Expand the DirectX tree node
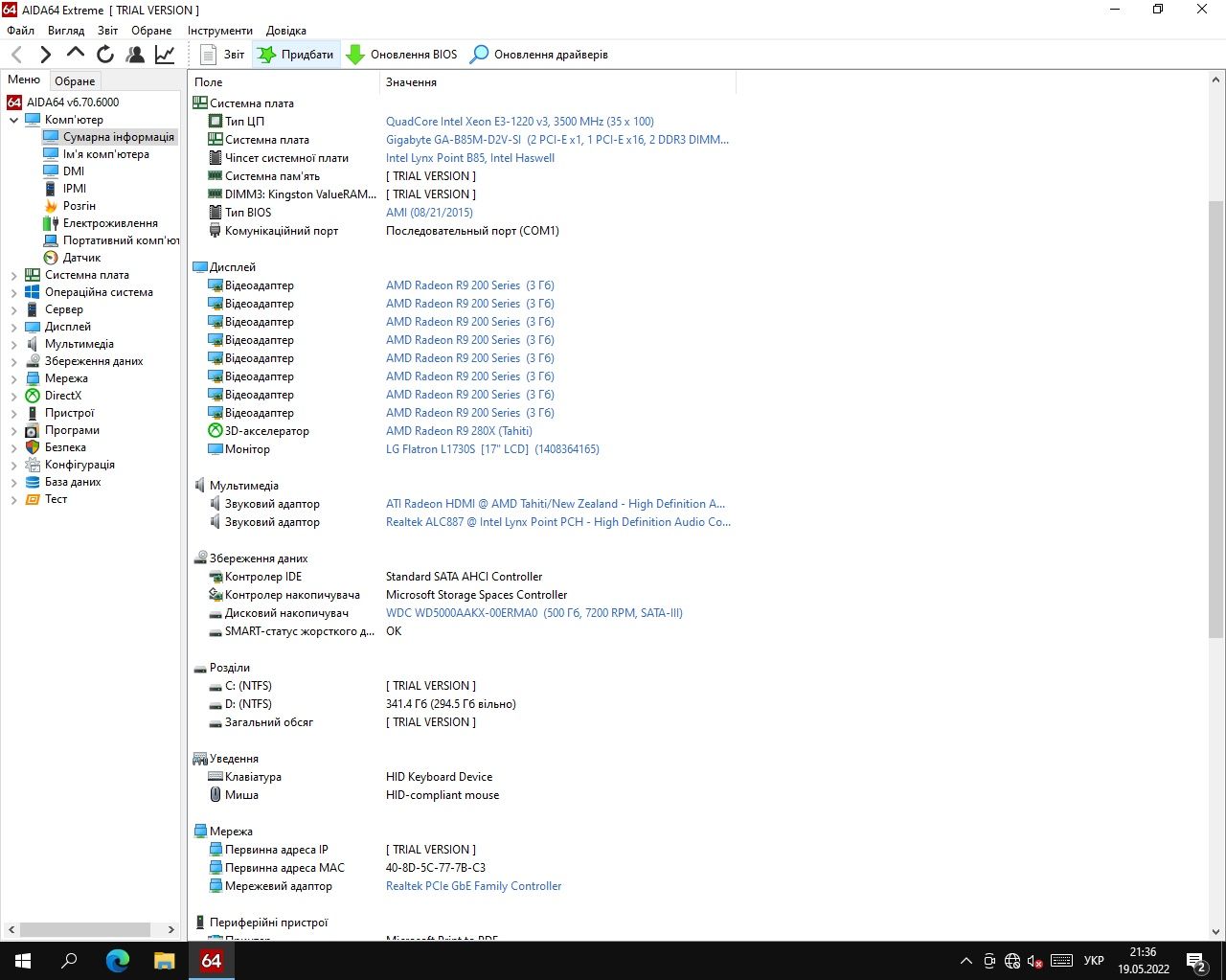Image resolution: width=1226 pixels, height=980 pixels. tap(13, 396)
